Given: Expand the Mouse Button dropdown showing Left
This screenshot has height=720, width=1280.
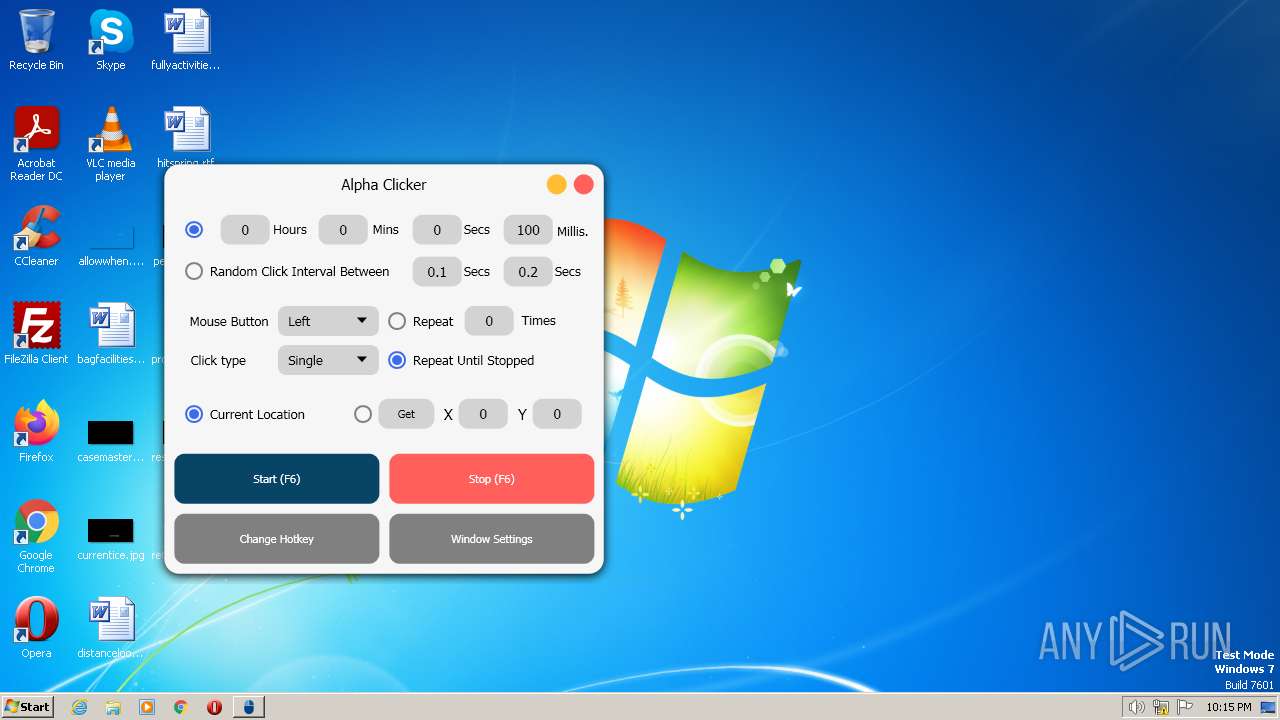Looking at the screenshot, I should (x=328, y=321).
